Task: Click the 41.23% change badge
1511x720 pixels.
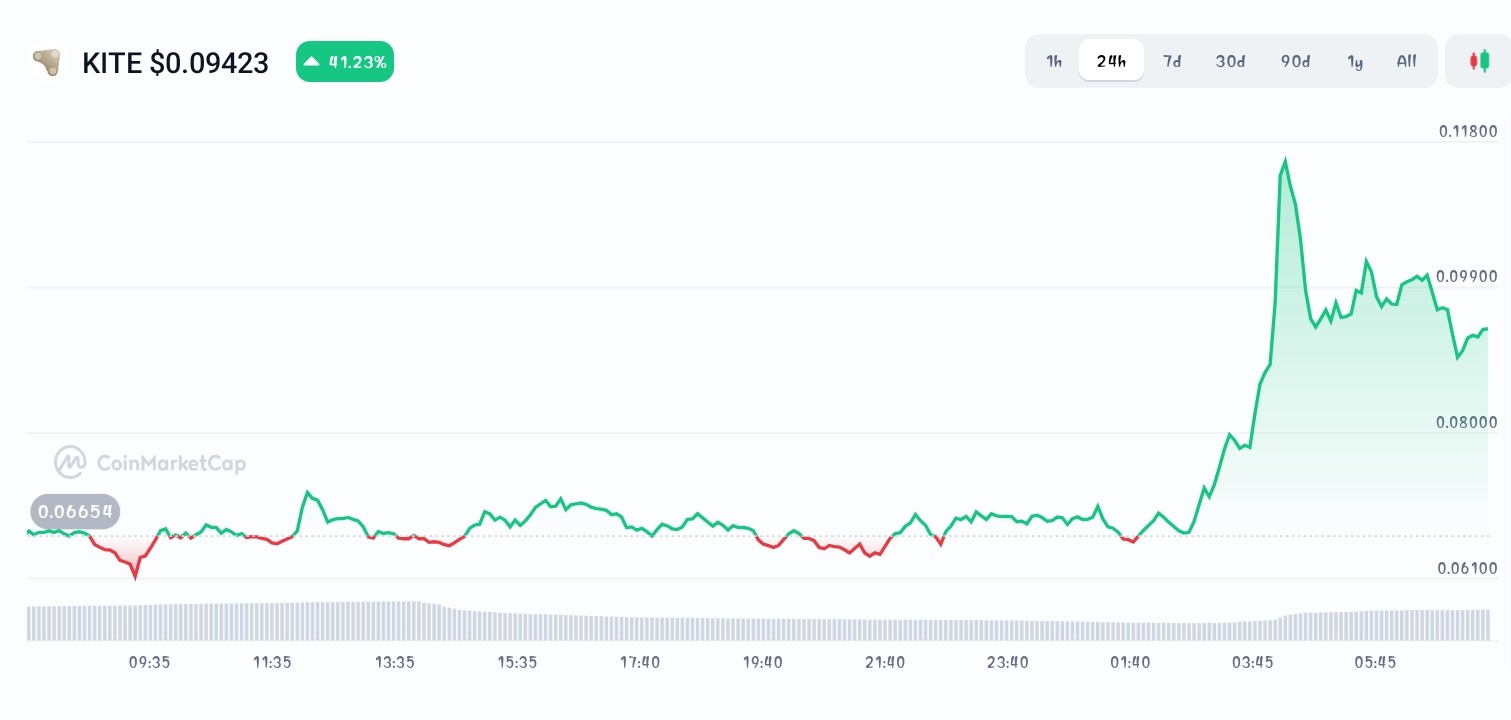Action: (345, 62)
